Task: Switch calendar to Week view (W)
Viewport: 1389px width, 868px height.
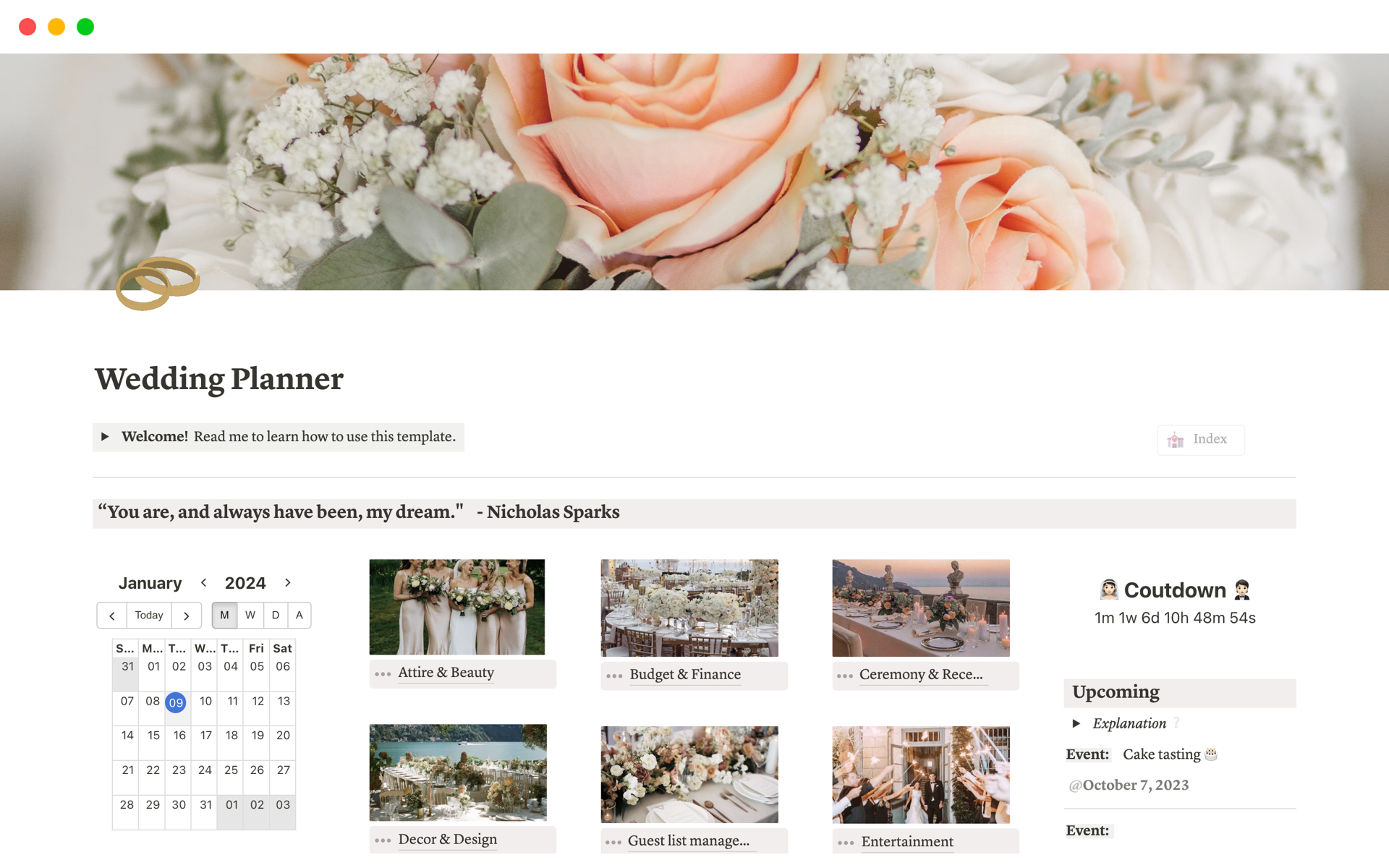Action: tap(250, 615)
